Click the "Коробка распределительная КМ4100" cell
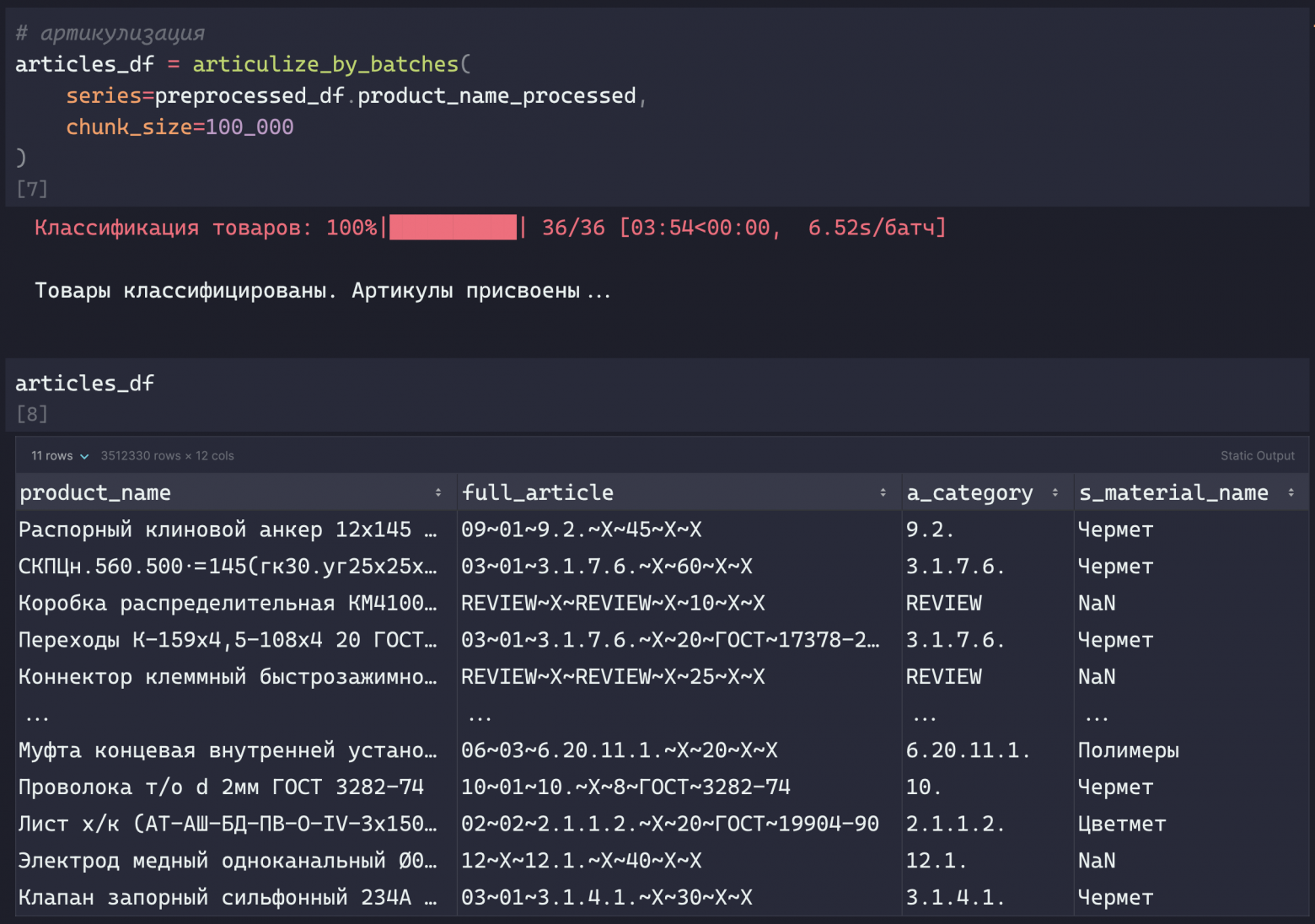This screenshot has width=1315, height=924. pyautogui.click(x=236, y=604)
